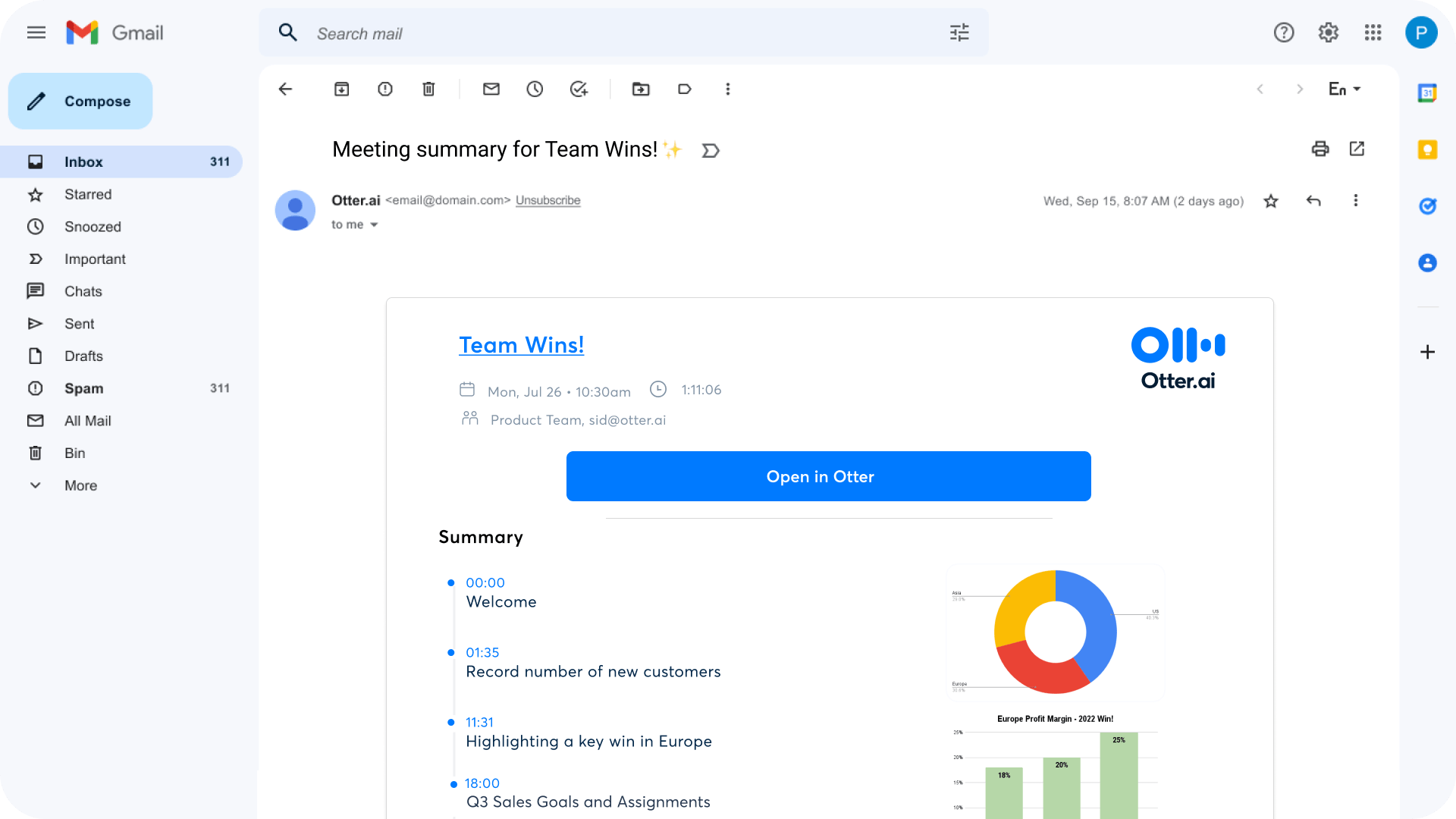
Task: Click the pie chart thumbnail in the email
Action: [1055, 632]
